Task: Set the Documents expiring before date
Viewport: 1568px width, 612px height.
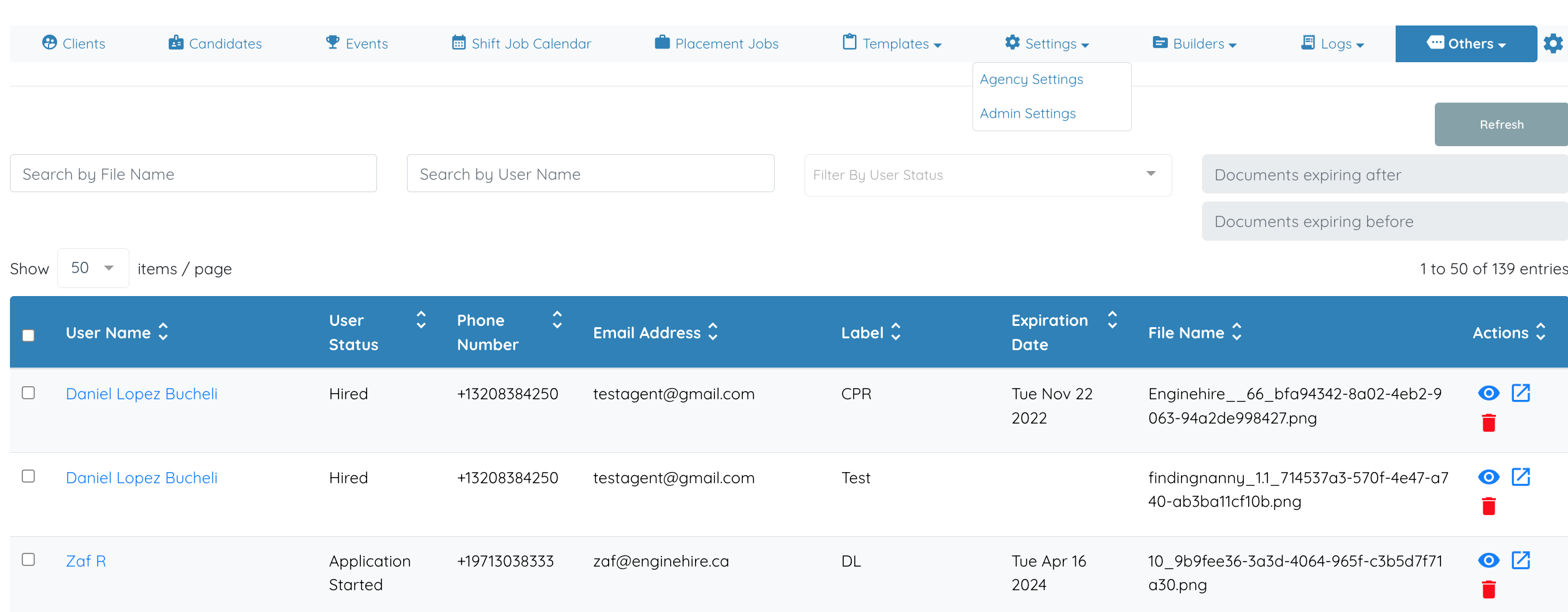Action: coord(1385,221)
